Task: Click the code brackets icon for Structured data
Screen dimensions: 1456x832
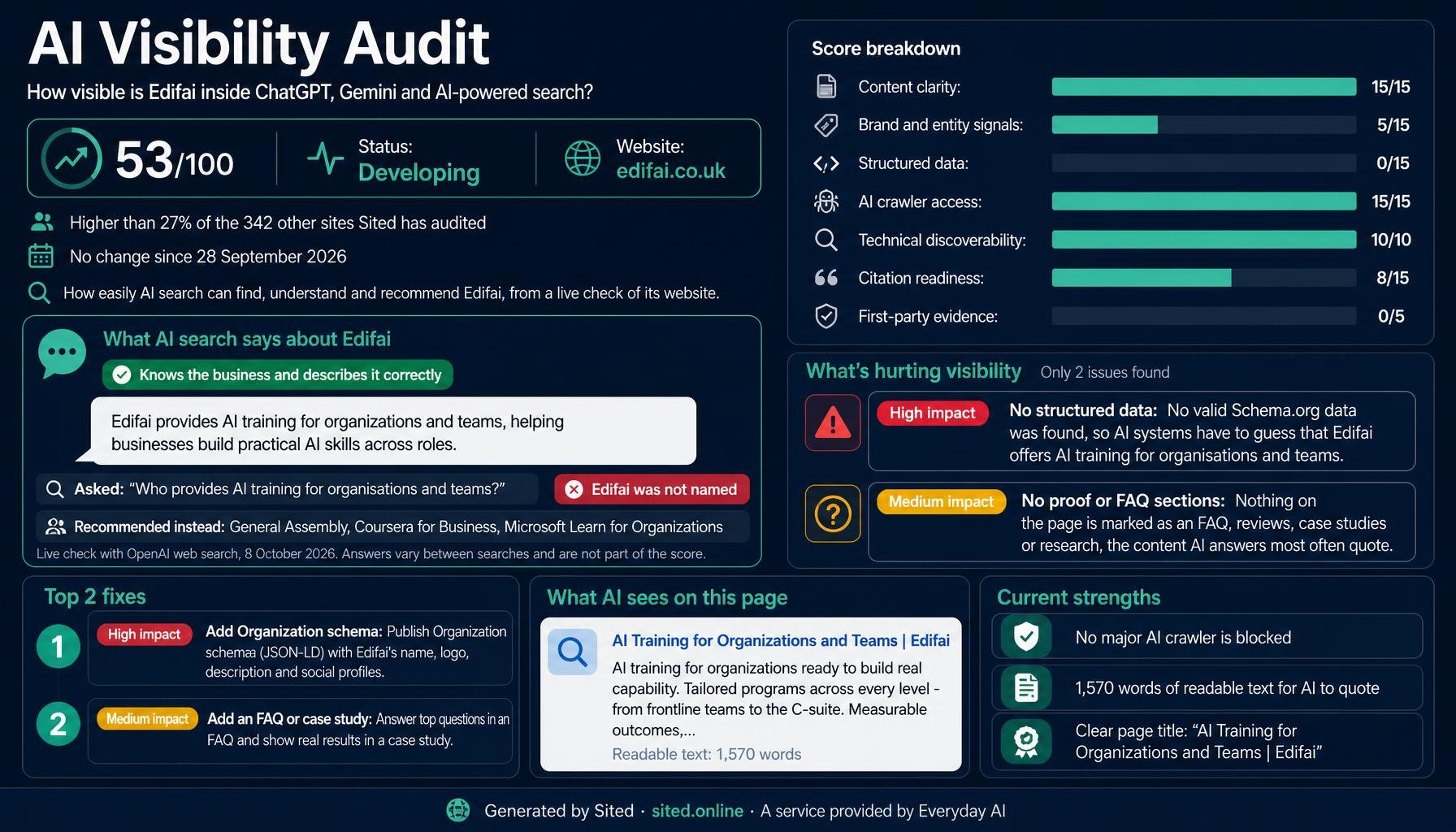Action: click(x=826, y=163)
